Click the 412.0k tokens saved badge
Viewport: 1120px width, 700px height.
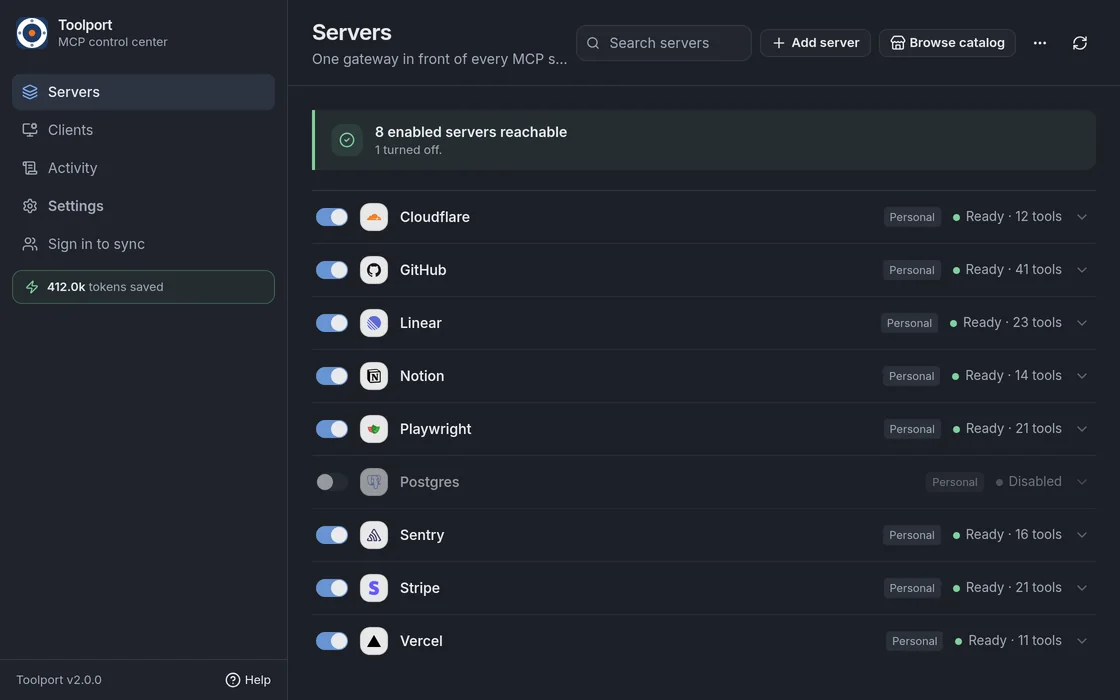144,286
